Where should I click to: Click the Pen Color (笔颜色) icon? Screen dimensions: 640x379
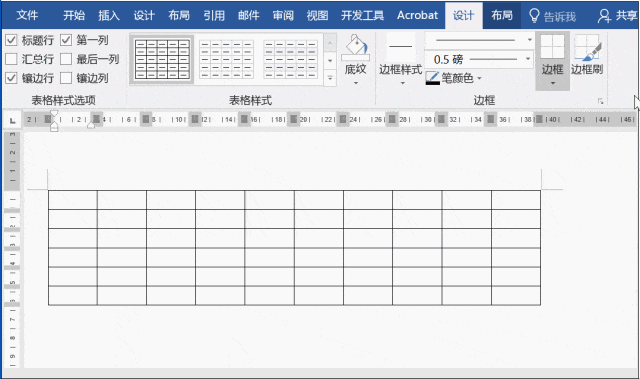pos(432,78)
